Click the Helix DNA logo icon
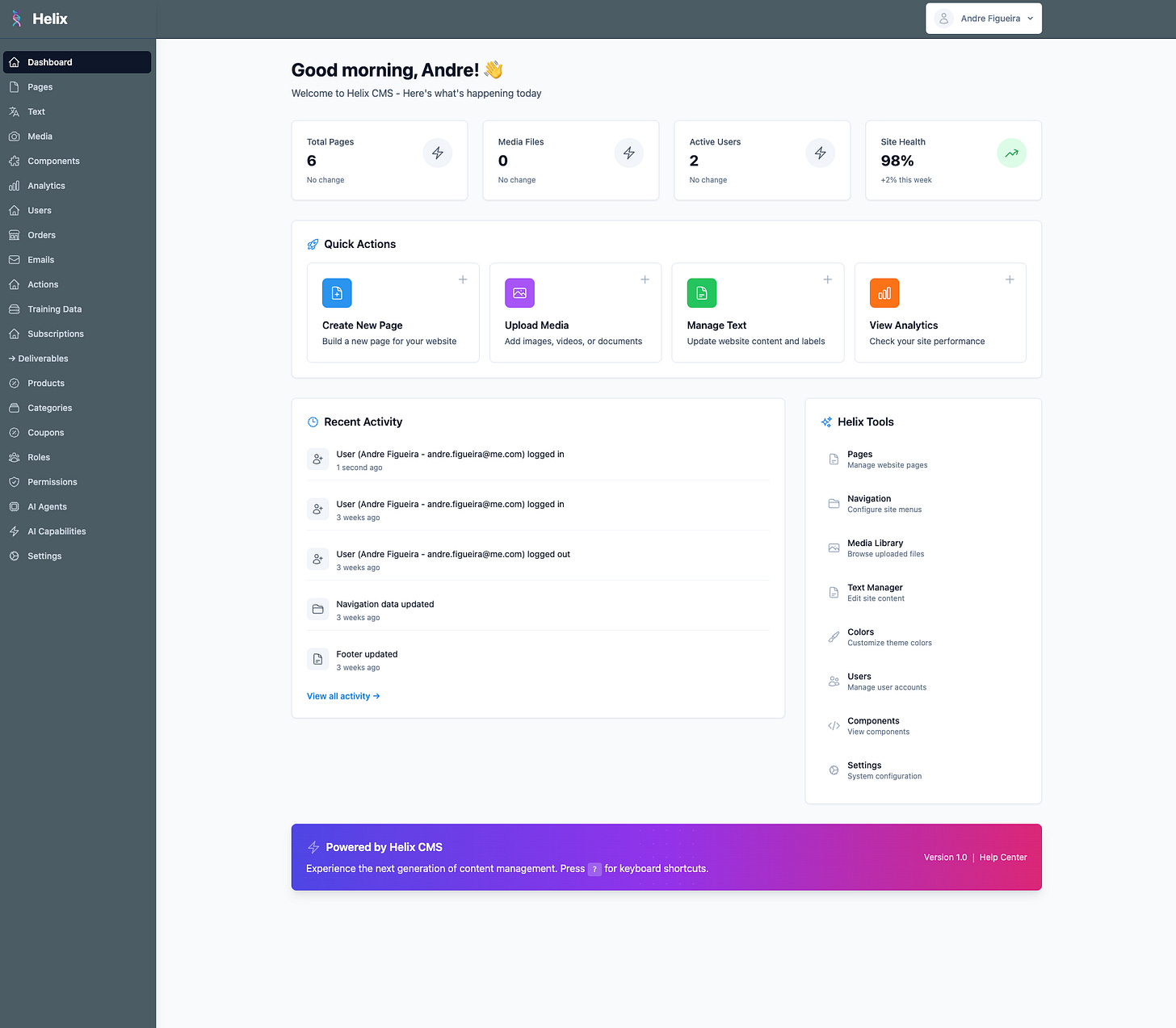This screenshot has width=1176, height=1028. click(x=16, y=19)
